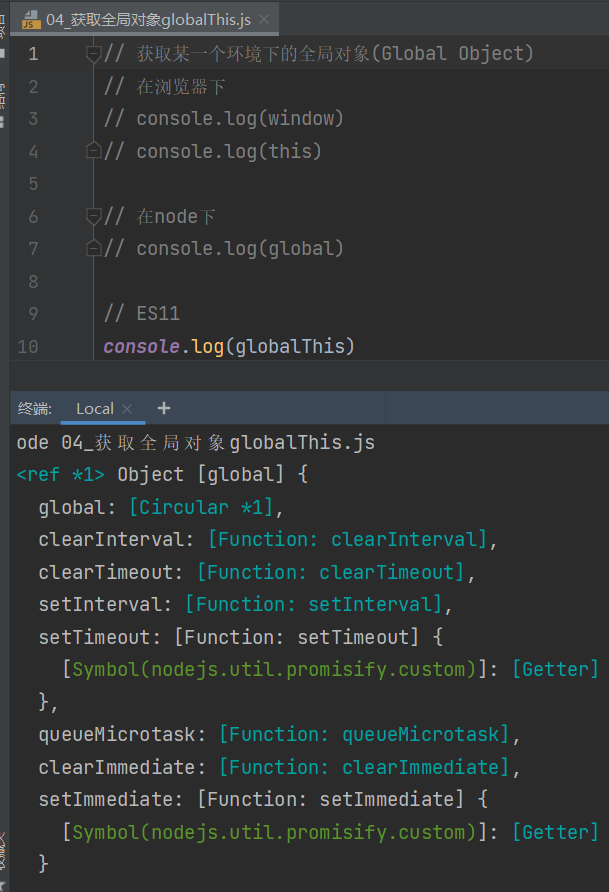This screenshot has width=609, height=892.
Task: Click the comment '// console.log(this)'
Action: click(213, 151)
